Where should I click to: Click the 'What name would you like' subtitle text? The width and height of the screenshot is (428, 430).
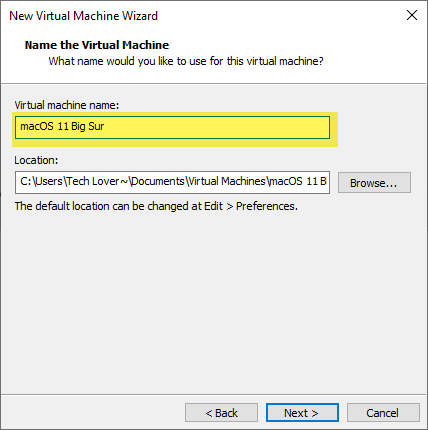186,61
